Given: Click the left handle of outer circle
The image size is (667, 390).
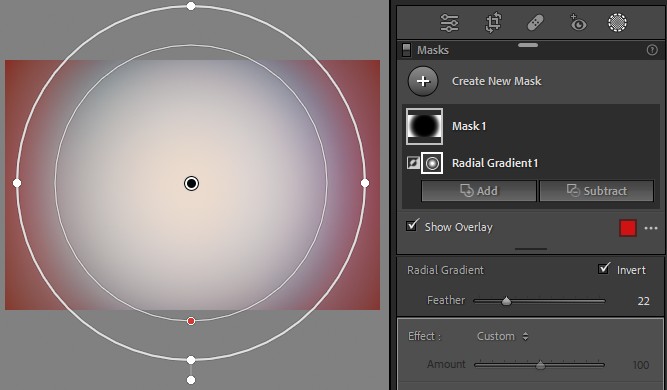Looking at the screenshot, I should coord(17,183).
